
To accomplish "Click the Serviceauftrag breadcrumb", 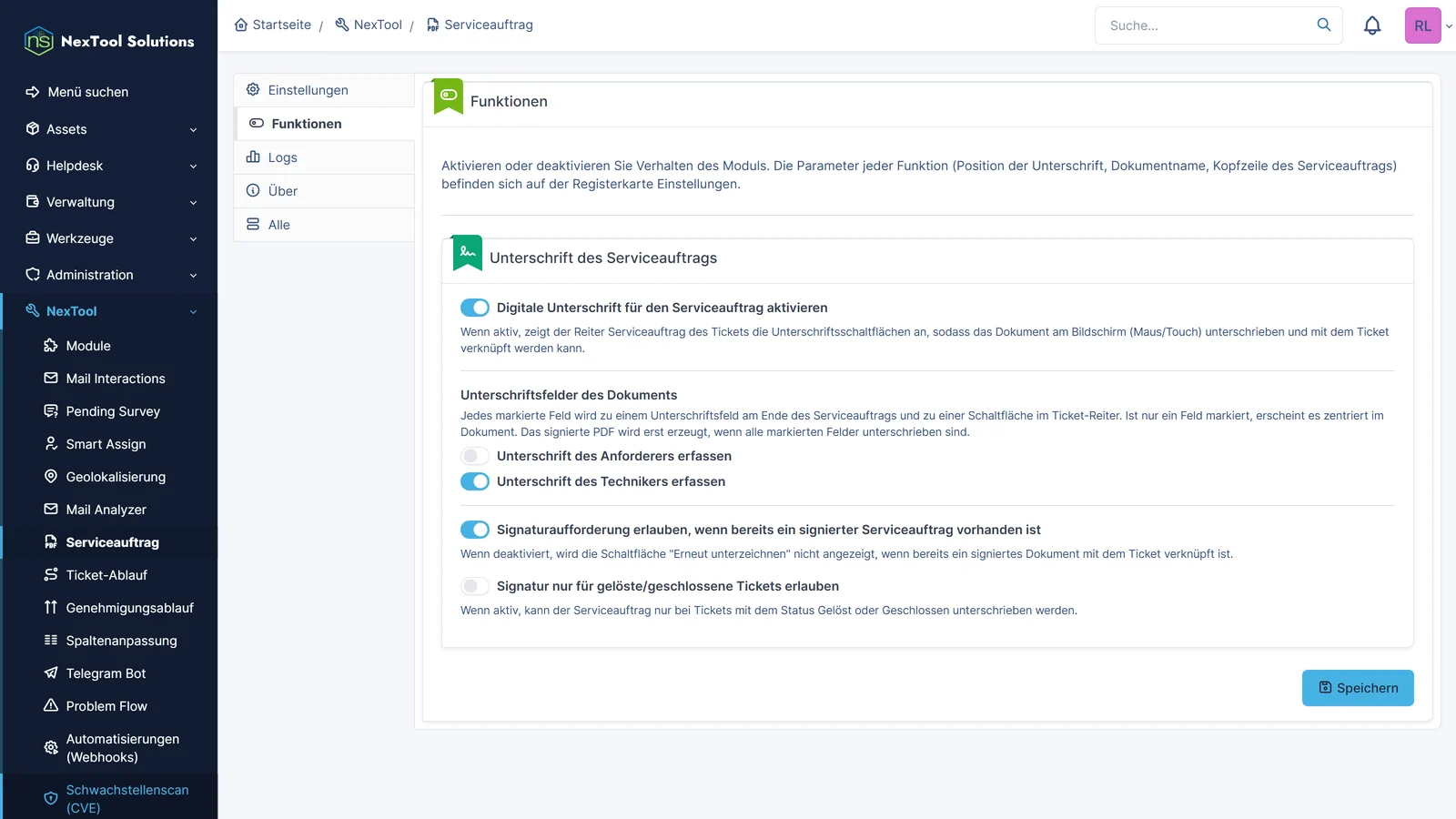I will tap(480, 25).
